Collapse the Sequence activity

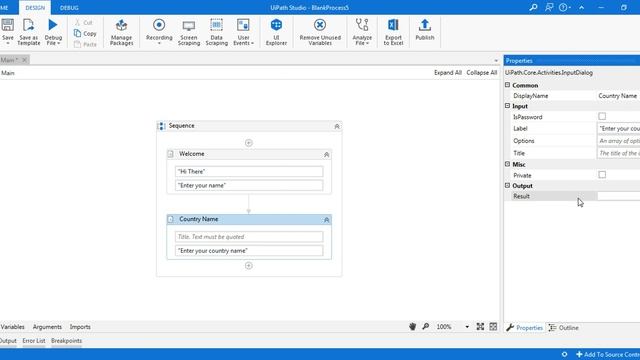[337, 126]
